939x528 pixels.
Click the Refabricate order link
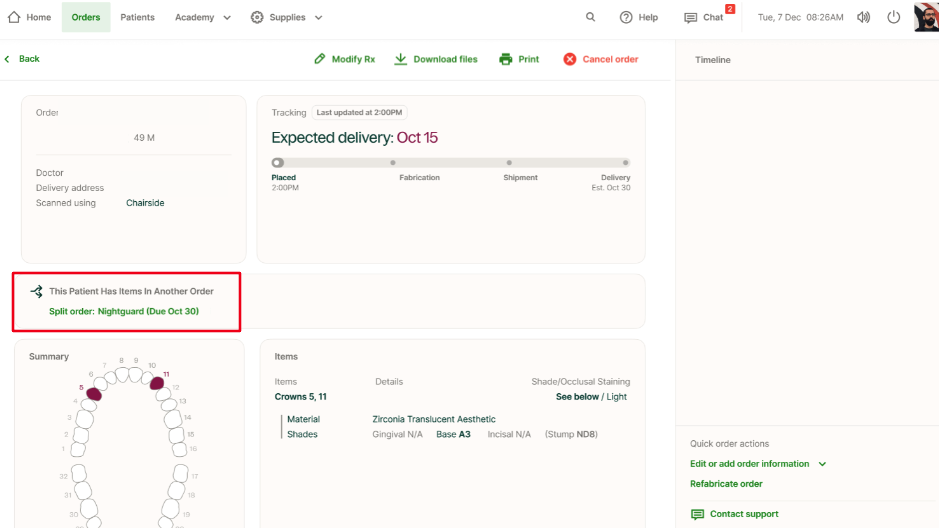point(726,484)
